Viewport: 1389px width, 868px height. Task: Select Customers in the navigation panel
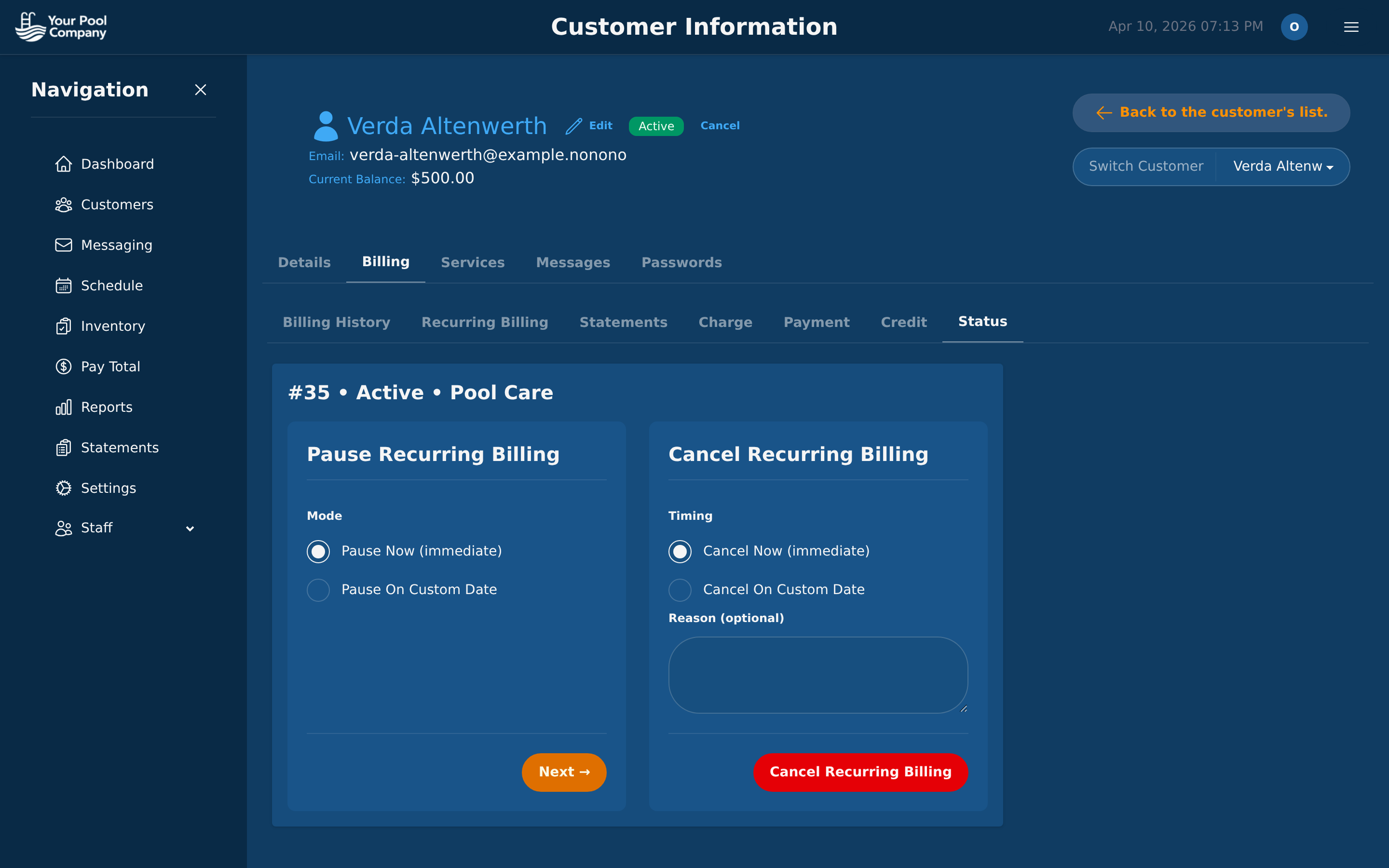pos(117,204)
